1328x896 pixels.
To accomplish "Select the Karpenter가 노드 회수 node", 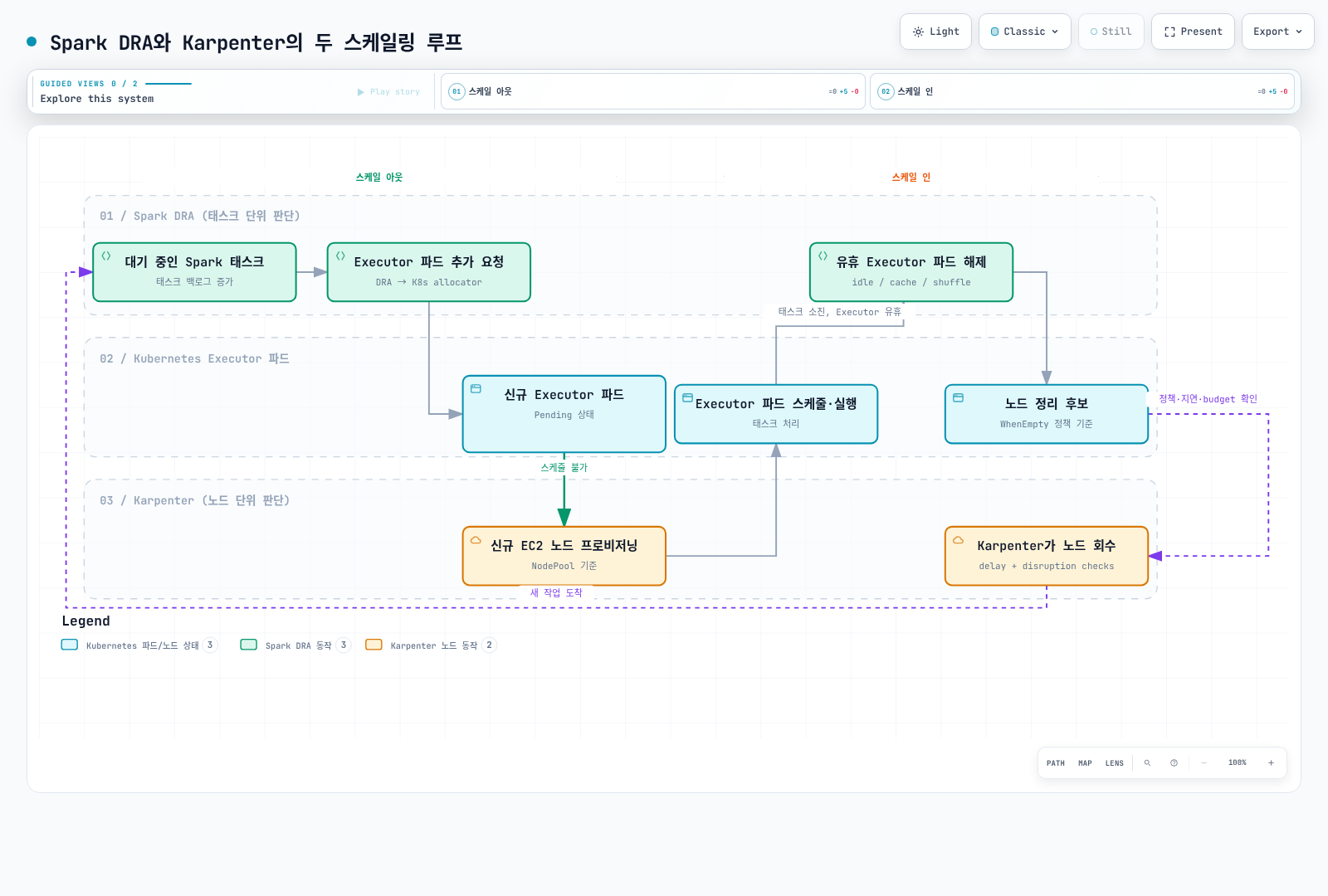I will click(x=1047, y=556).
